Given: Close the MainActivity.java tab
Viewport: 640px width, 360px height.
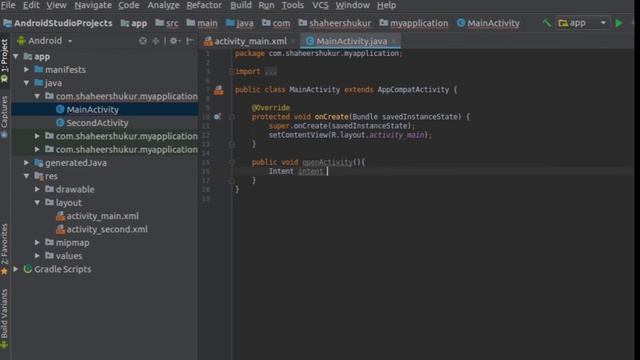Looking at the screenshot, I should (394, 42).
